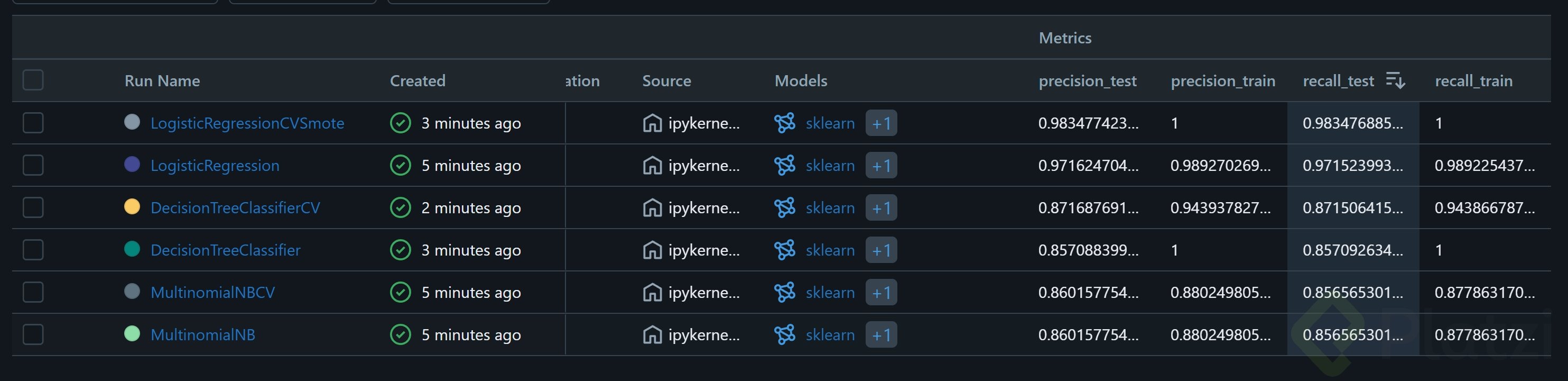Sort by the Created column header
The height and width of the screenshot is (381, 1568).
pos(417,80)
